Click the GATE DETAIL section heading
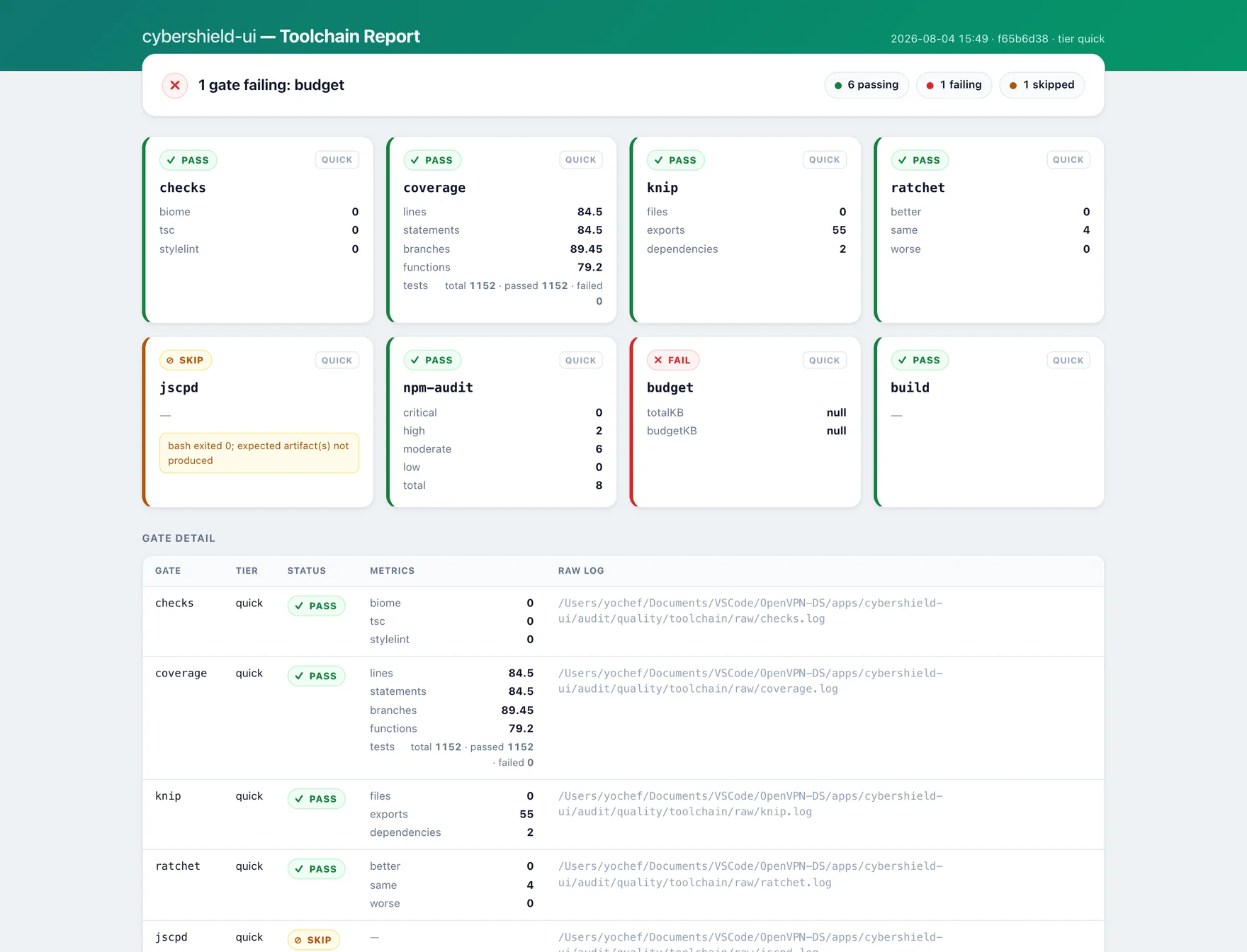Screen dimensions: 1247x952 (179, 538)
